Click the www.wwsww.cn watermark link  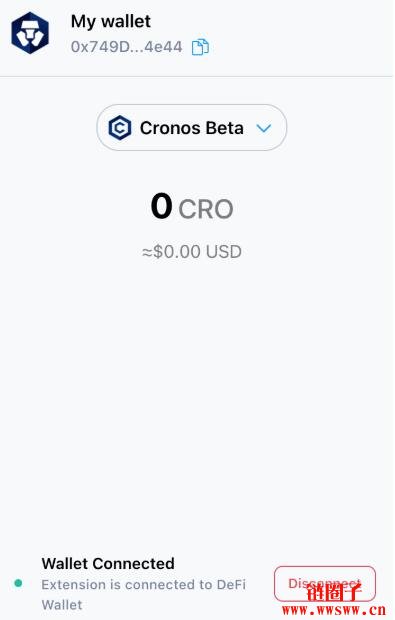pos(334,610)
